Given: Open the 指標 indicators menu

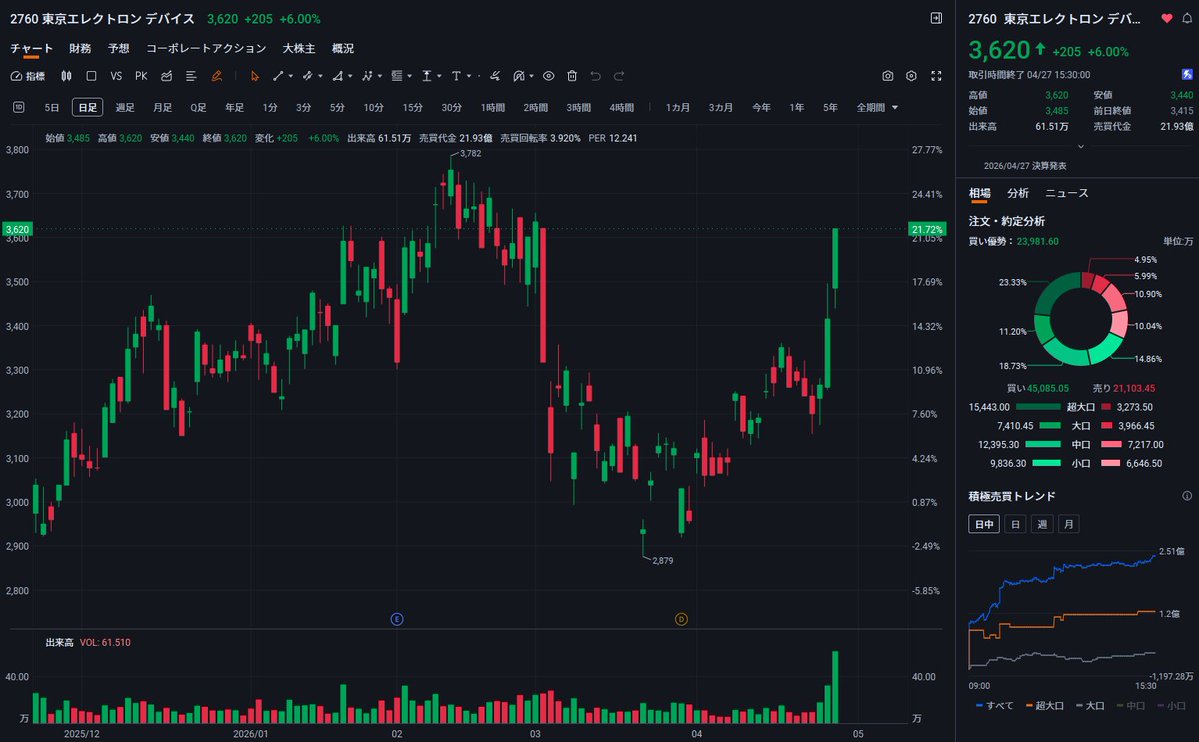Looking at the screenshot, I should tap(28, 76).
